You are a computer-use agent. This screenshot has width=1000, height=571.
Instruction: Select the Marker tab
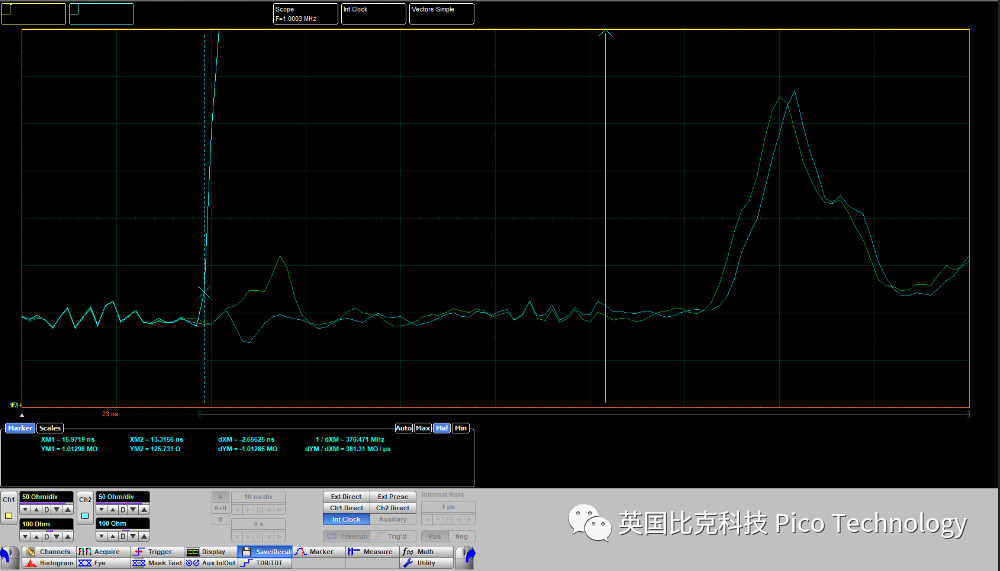[x=20, y=428]
